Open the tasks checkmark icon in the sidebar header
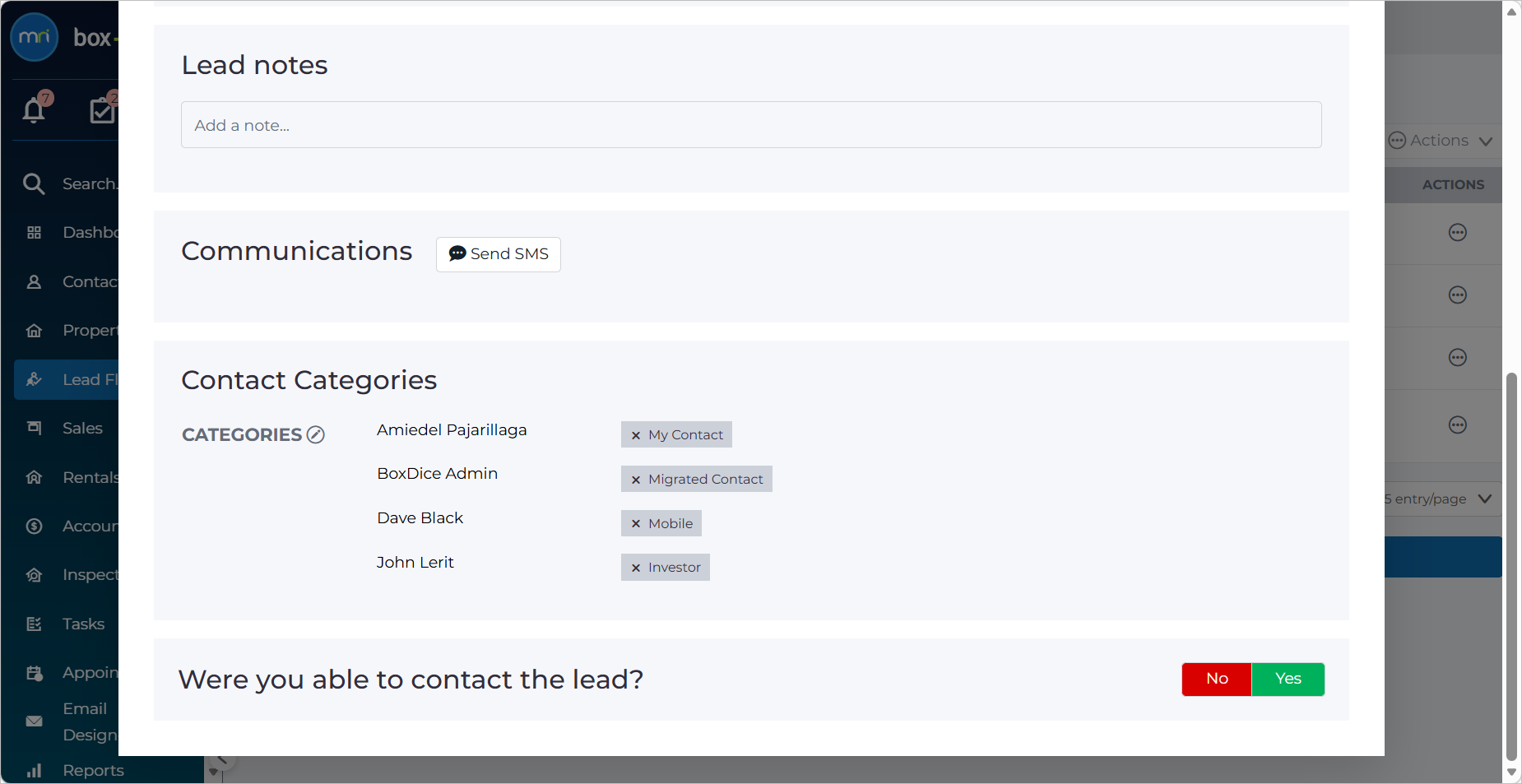Image resolution: width=1522 pixels, height=784 pixels. pos(103,109)
